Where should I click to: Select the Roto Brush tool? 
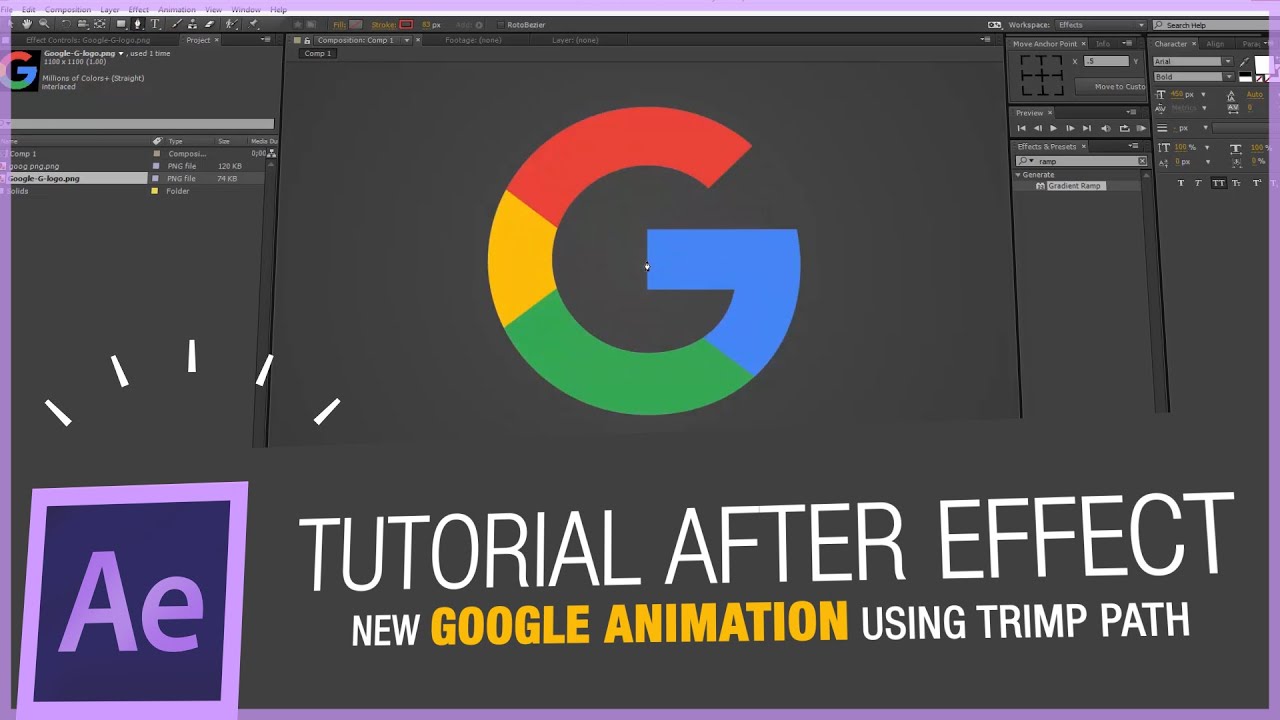(231, 24)
